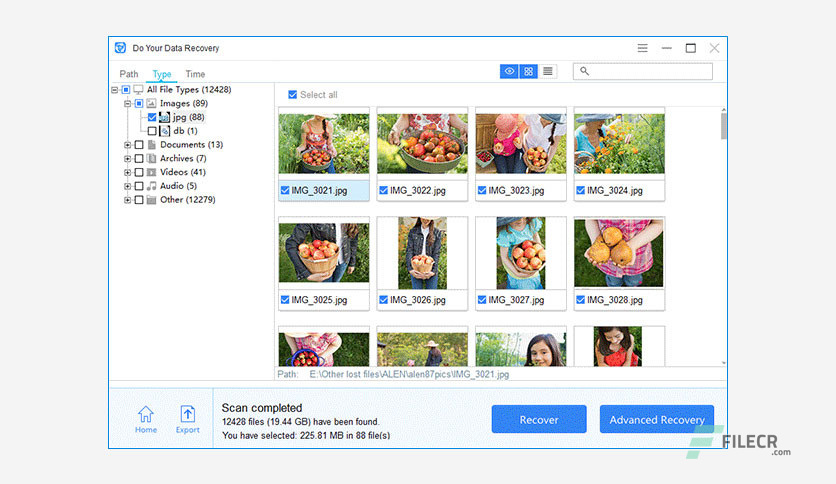Click the "Archives (7)" tree label
The width and height of the screenshot is (836, 484).
click(x=183, y=158)
